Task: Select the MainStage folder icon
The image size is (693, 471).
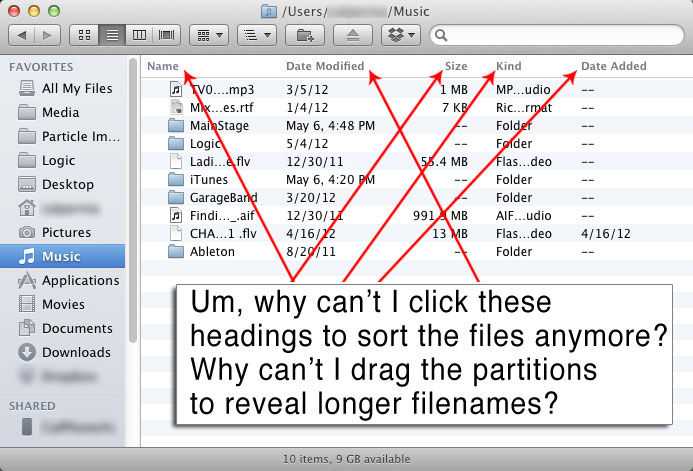Action: (x=176, y=125)
